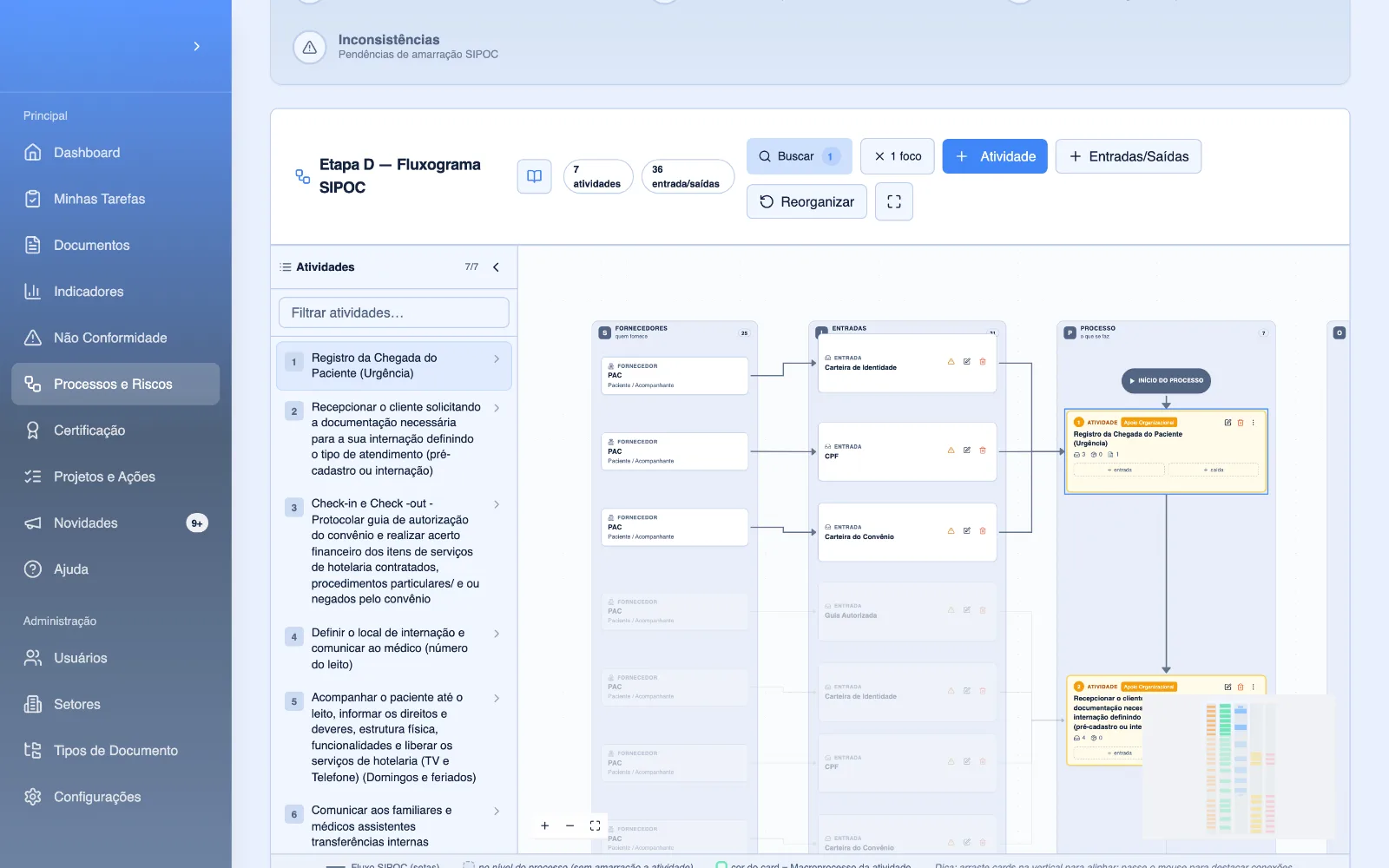Open Novidades section
Screen dimensions: 1389x868
point(115,523)
